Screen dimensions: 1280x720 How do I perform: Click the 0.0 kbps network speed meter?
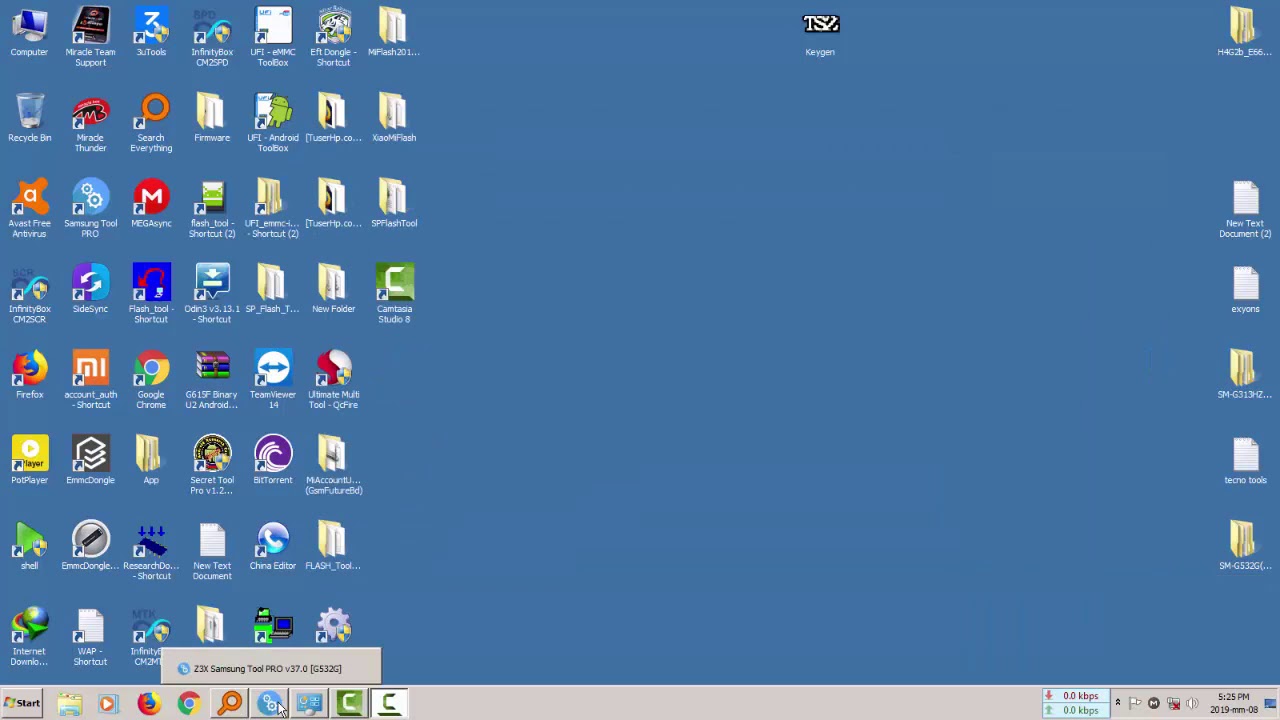(1076, 703)
